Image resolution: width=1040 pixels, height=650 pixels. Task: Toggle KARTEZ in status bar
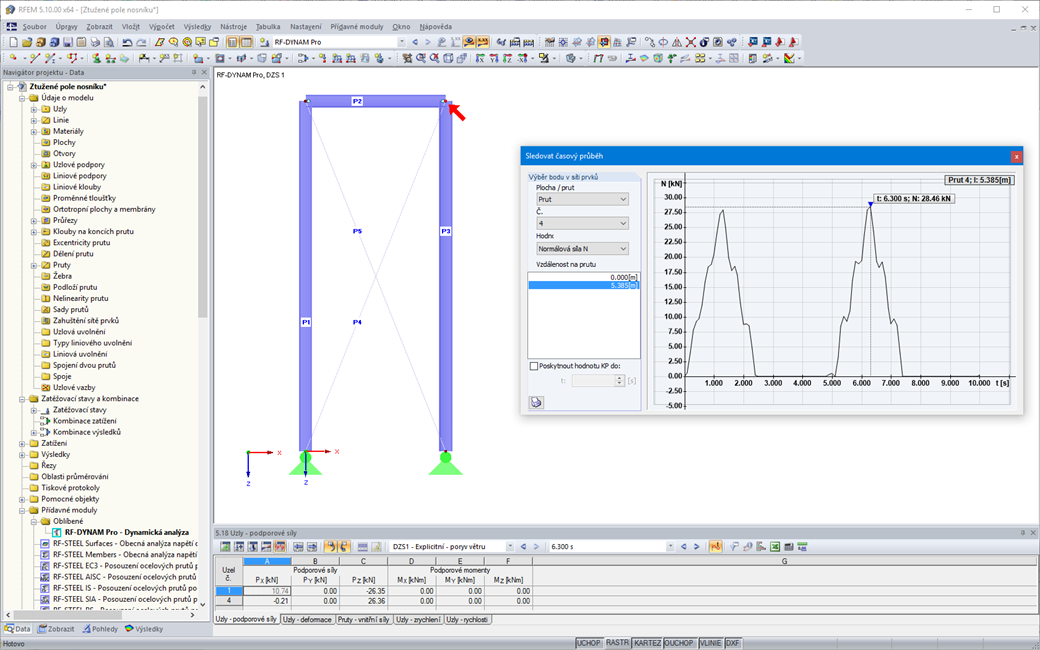point(647,643)
